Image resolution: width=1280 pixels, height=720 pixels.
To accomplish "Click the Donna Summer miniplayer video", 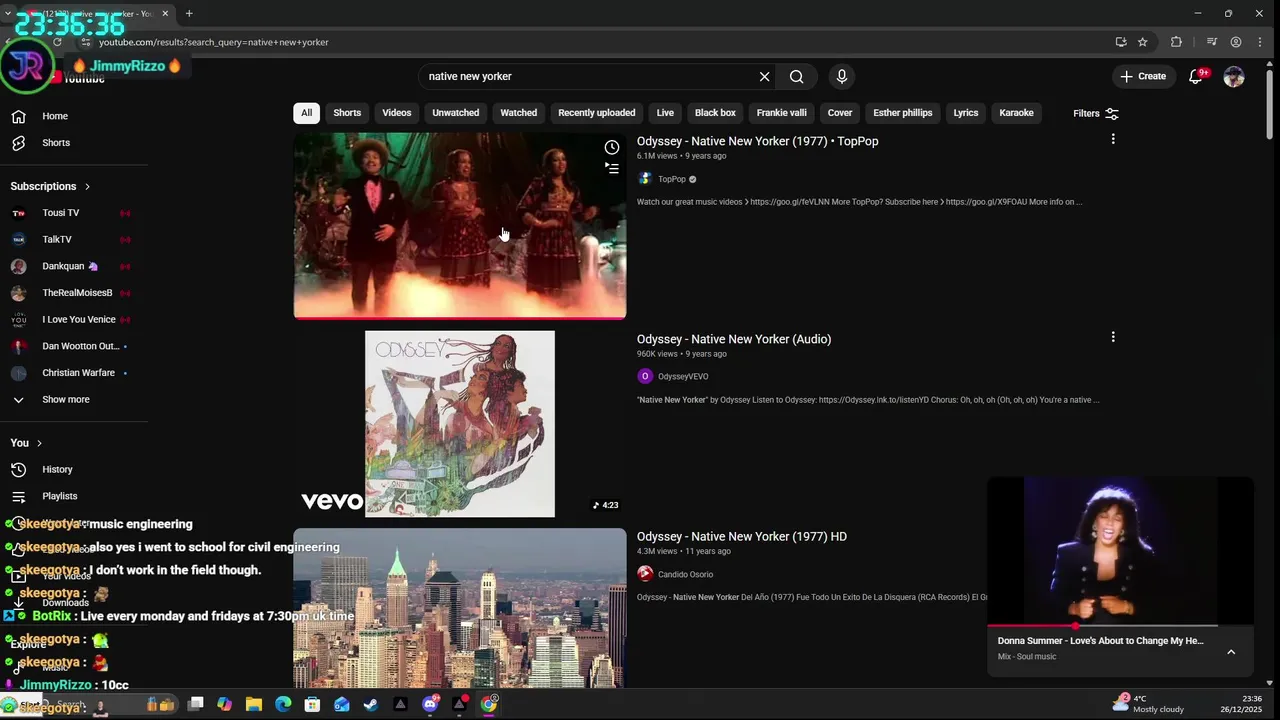I will click(x=1120, y=551).
